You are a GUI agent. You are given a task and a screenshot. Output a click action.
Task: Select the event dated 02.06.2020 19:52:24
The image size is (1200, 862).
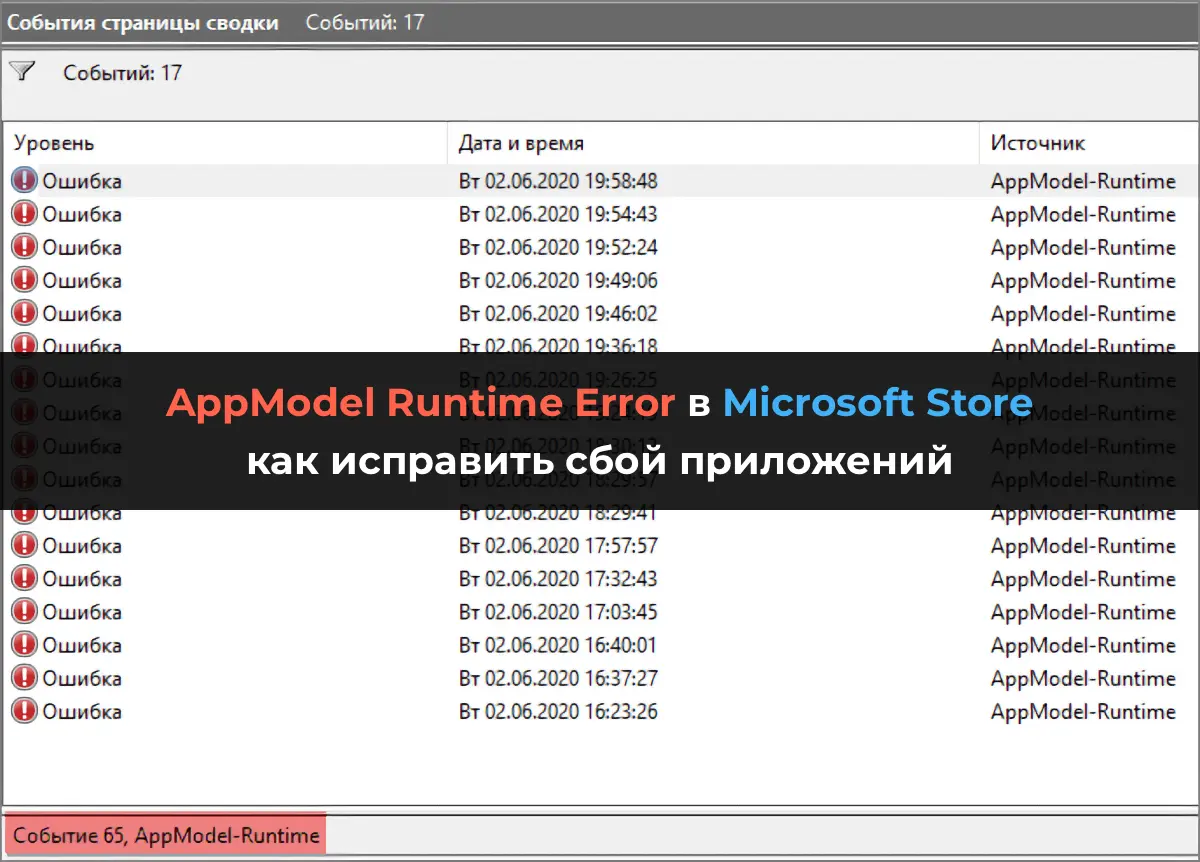(558, 247)
